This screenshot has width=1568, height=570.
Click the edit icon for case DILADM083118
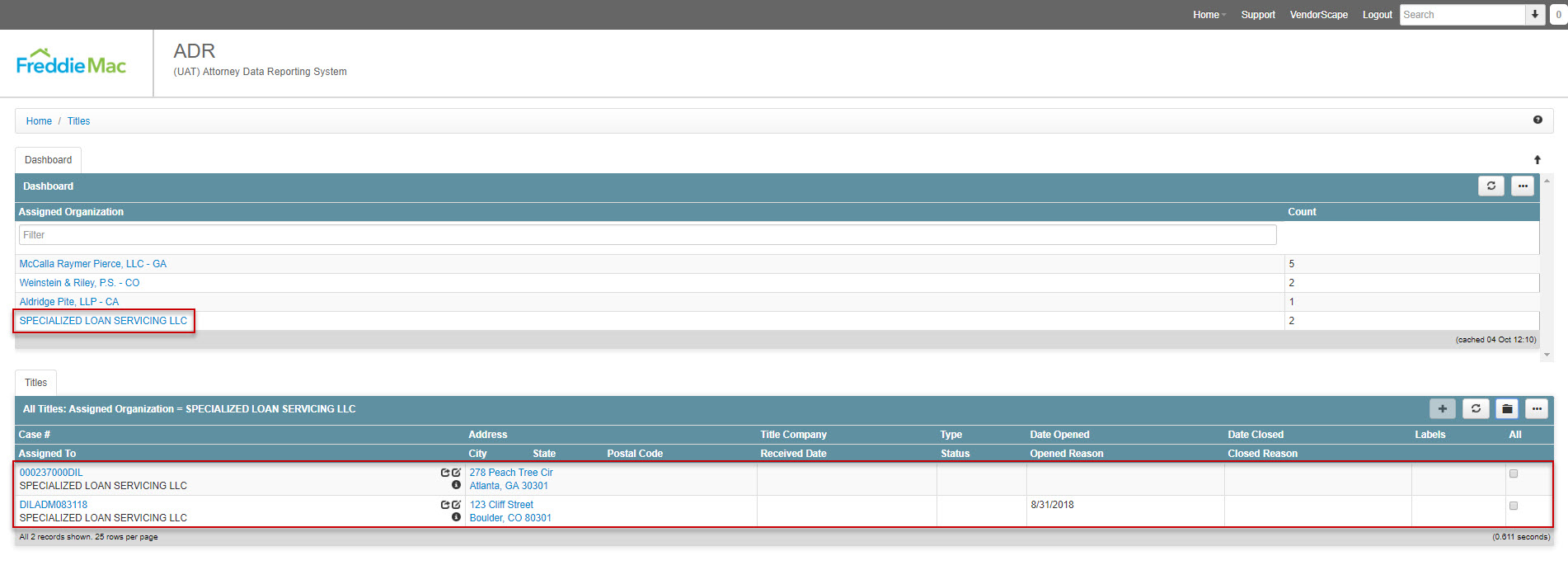coord(456,505)
